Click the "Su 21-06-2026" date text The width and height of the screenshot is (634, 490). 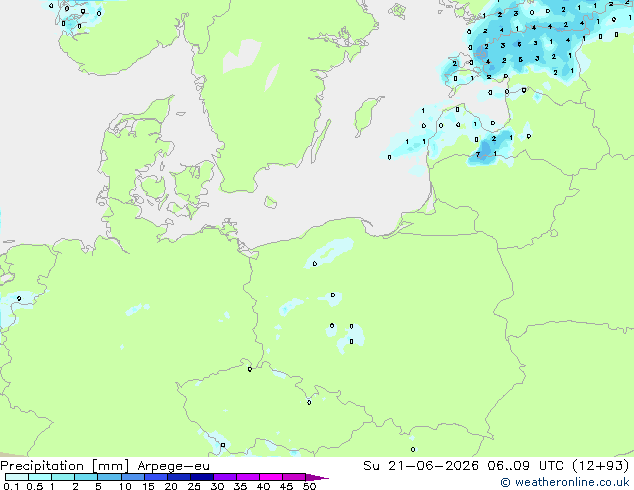(x=421, y=466)
